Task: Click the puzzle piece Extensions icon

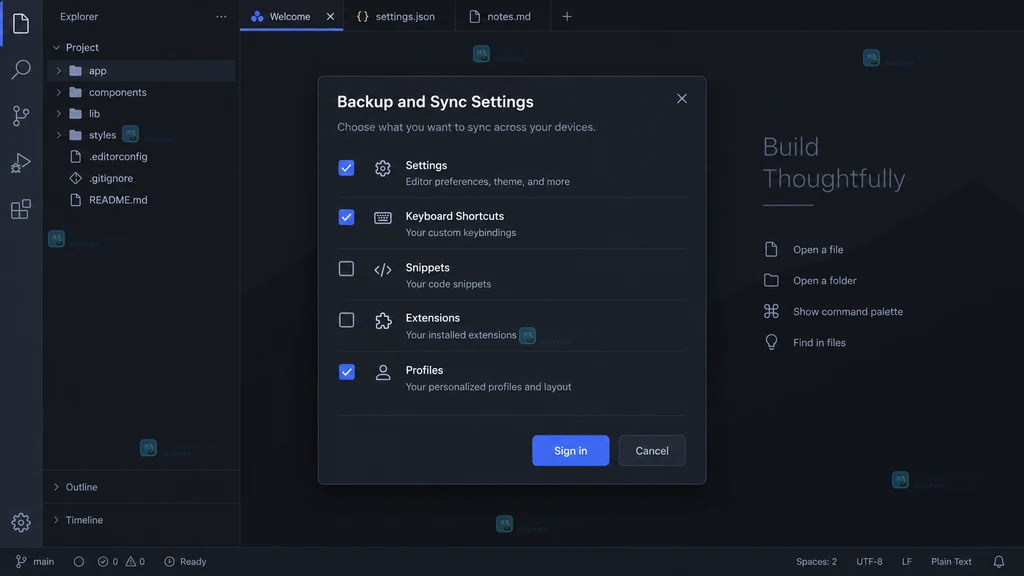Action: [x=383, y=321]
